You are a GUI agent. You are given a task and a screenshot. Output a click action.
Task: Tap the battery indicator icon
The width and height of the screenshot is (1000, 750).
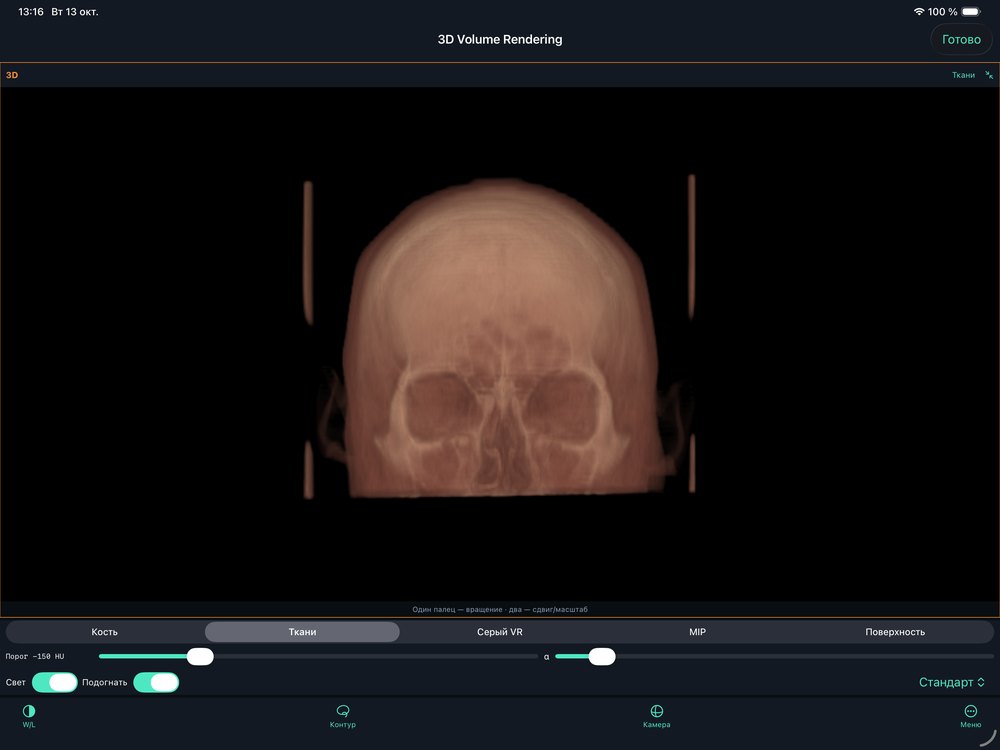971,11
